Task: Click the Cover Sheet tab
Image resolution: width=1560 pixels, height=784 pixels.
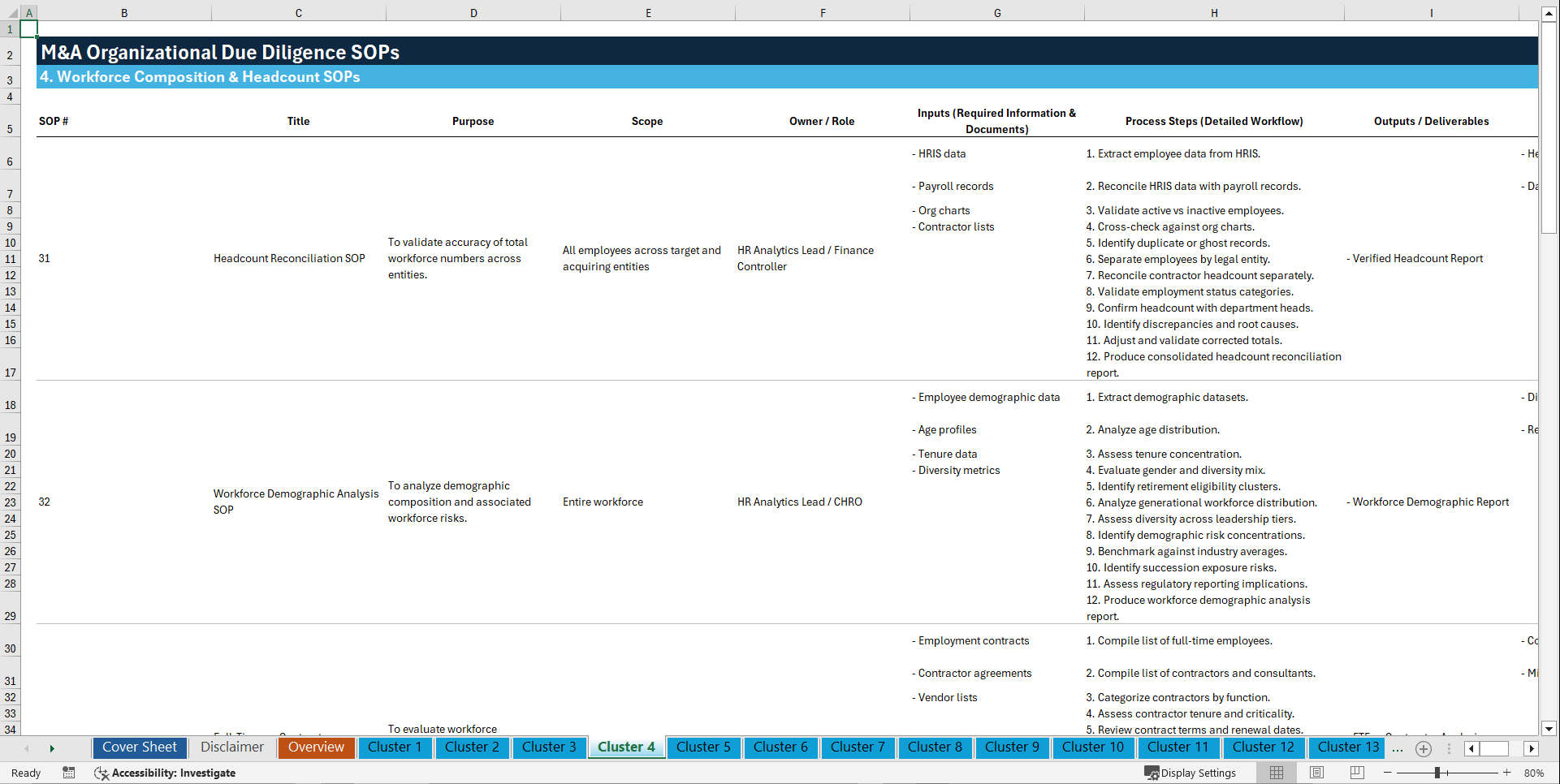Action: (139, 747)
